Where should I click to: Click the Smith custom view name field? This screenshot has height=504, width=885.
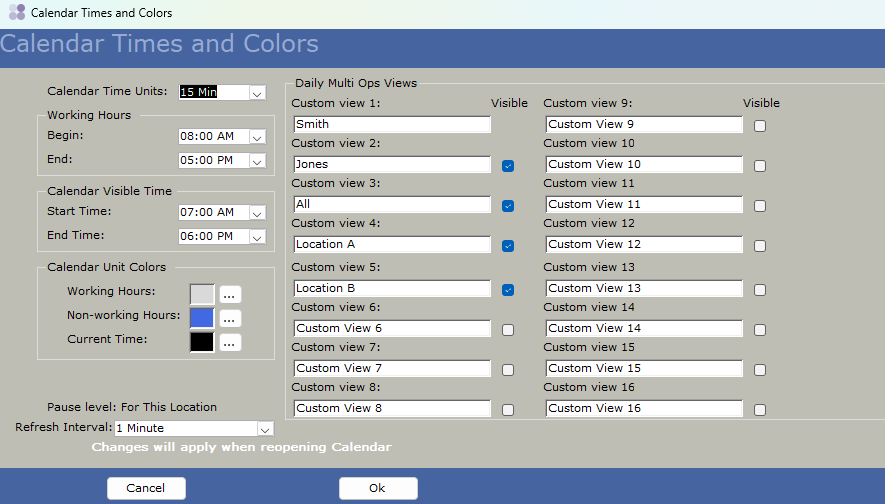(x=392, y=125)
